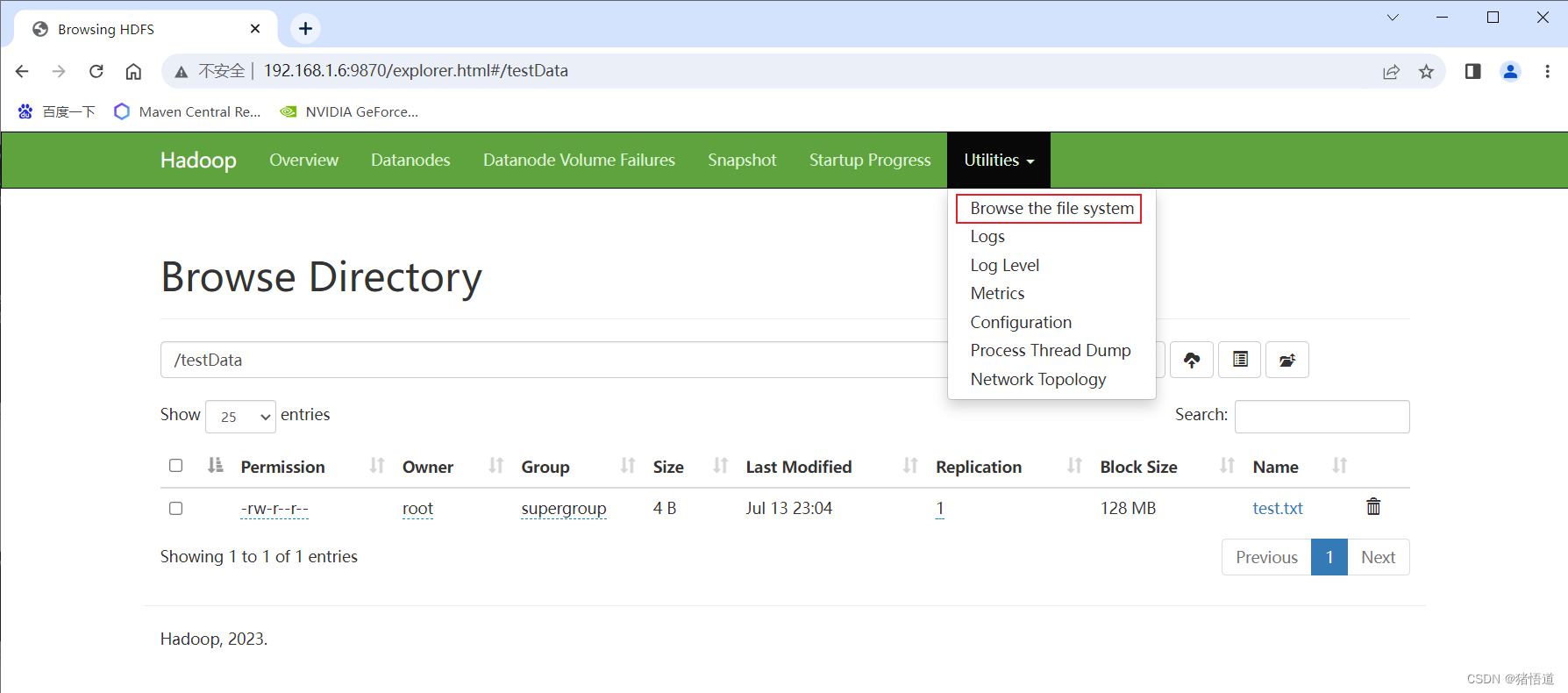Click the create directory folder icon

(1287, 360)
